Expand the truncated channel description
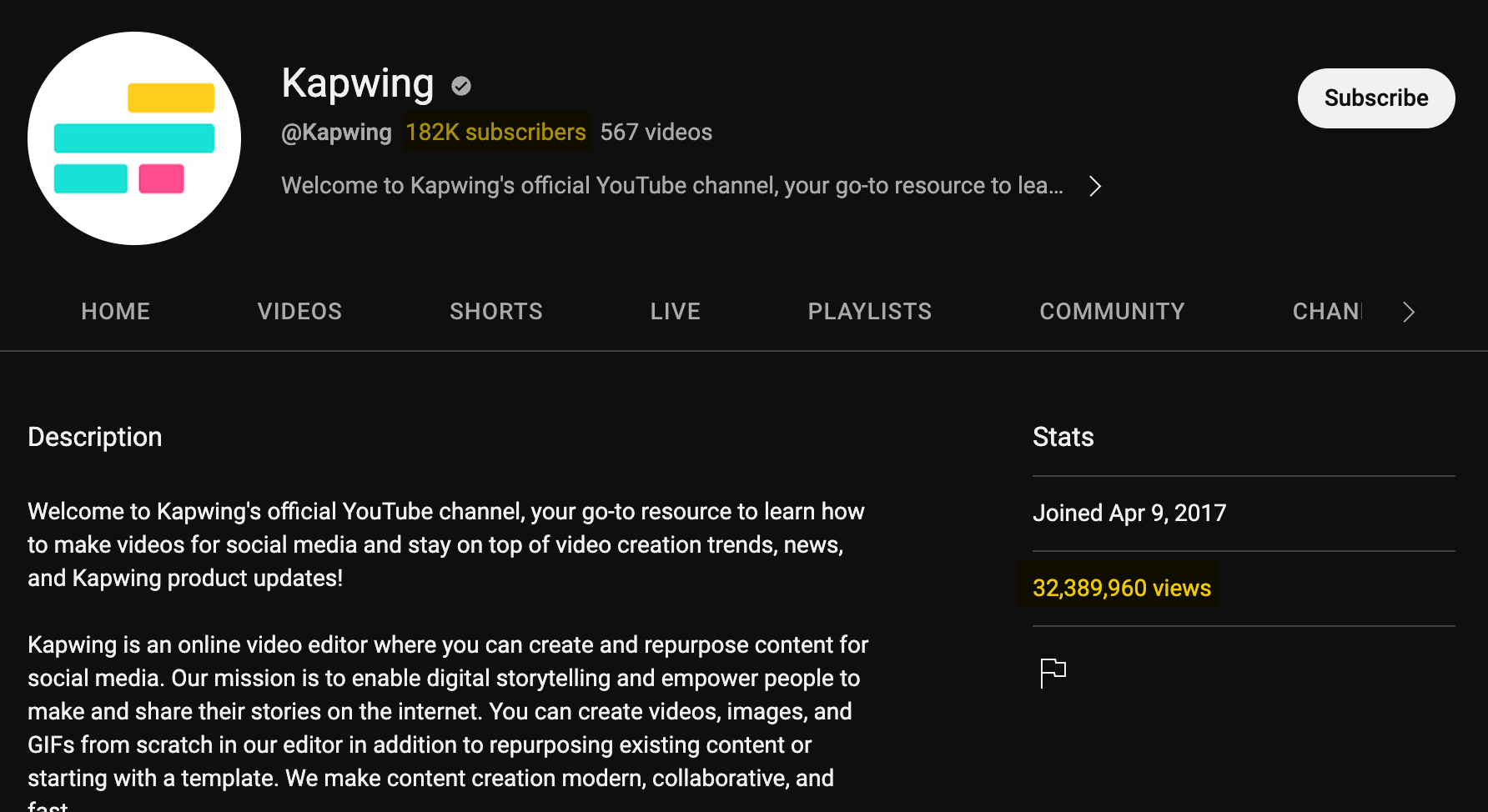This screenshot has width=1488, height=812. coord(672,185)
